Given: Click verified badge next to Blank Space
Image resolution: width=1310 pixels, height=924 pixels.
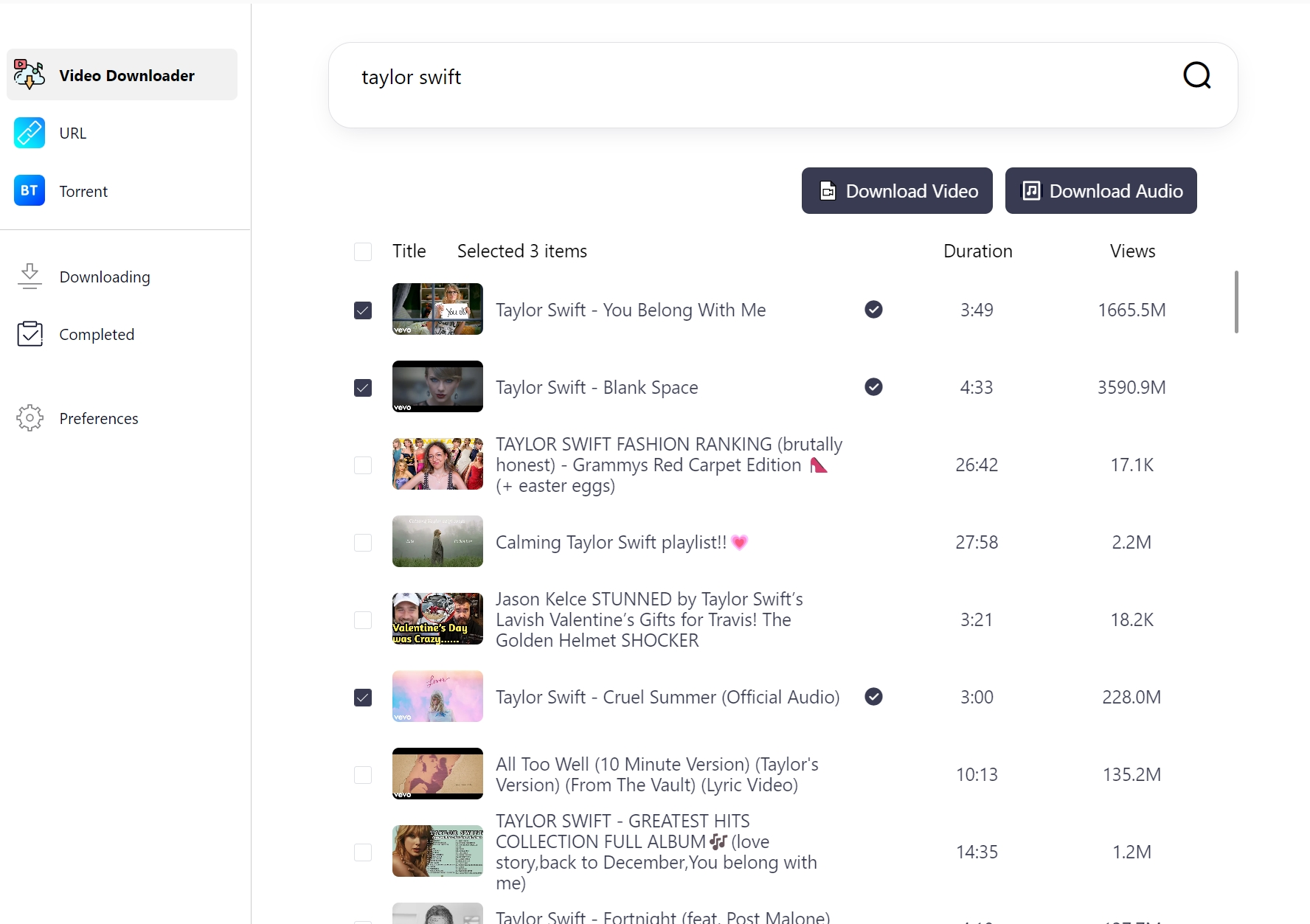Looking at the screenshot, I should pos(873,387).
